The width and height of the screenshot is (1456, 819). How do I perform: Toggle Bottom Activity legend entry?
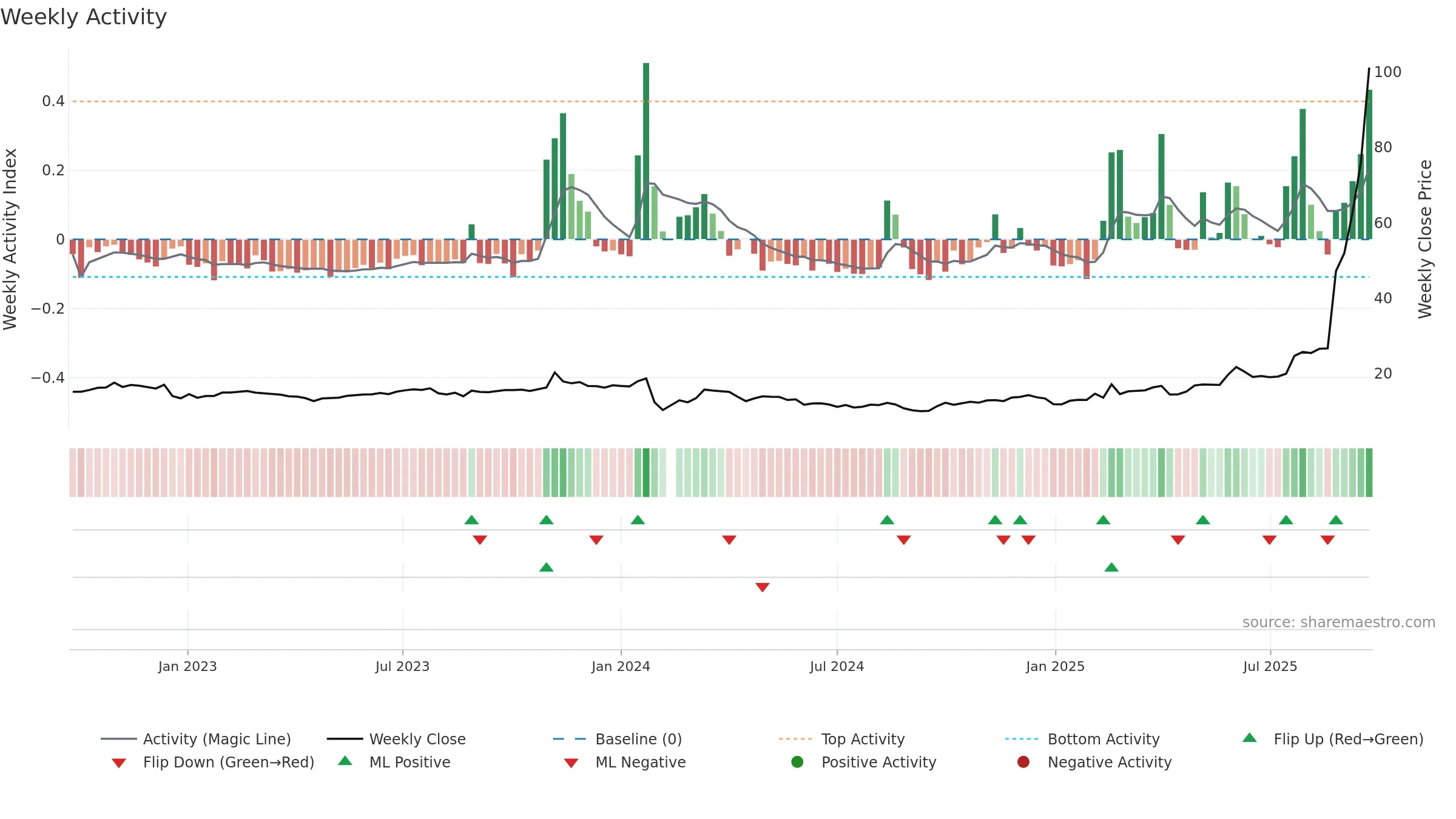[1082, 739]
